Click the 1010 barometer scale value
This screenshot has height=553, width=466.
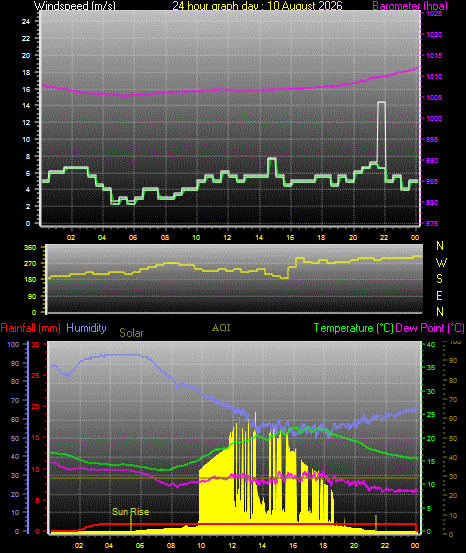click(434, 77)
